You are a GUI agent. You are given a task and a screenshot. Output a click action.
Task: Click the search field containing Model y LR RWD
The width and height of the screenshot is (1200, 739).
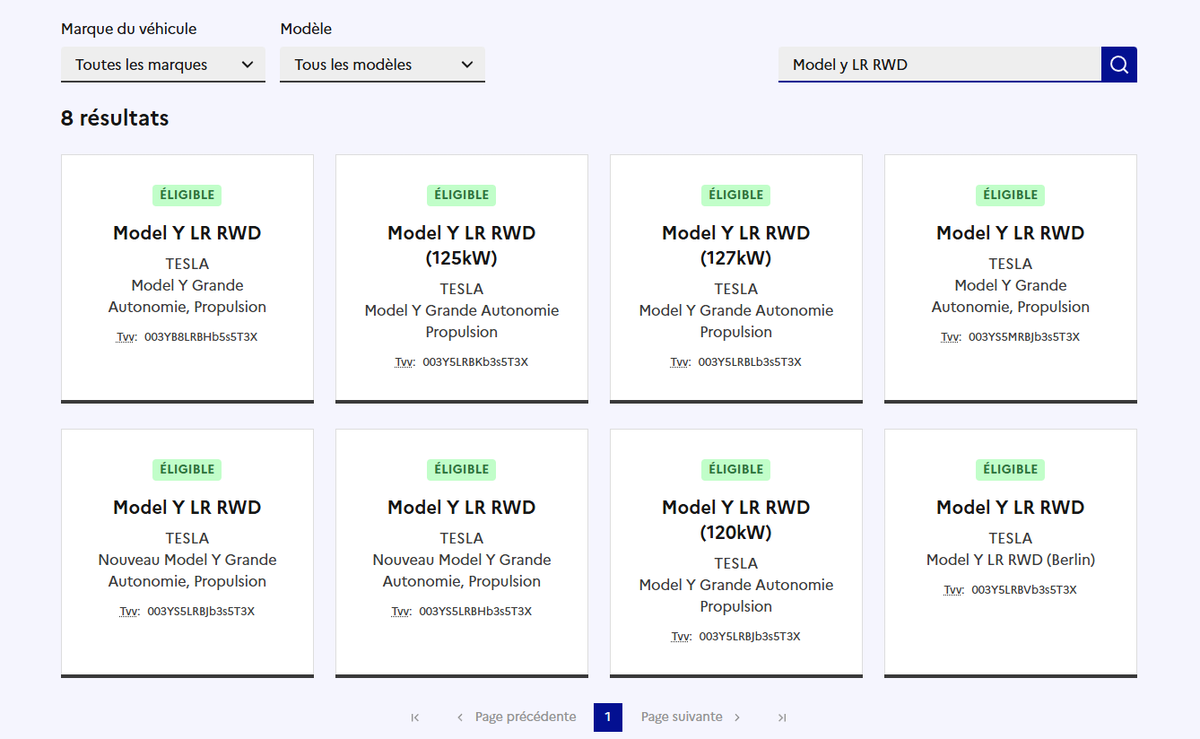(939, 65)
